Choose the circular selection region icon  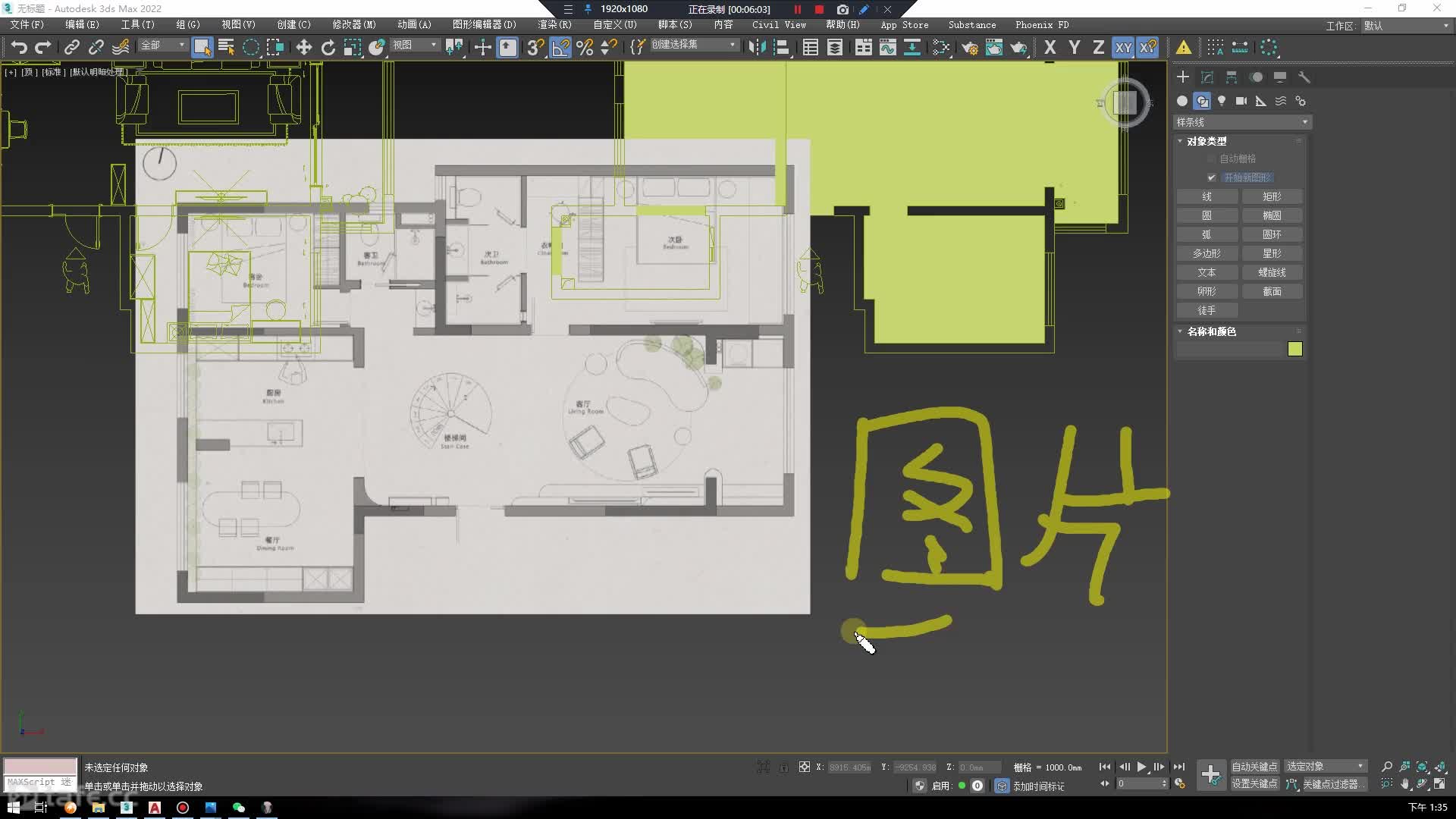click(x=251, y=47)
